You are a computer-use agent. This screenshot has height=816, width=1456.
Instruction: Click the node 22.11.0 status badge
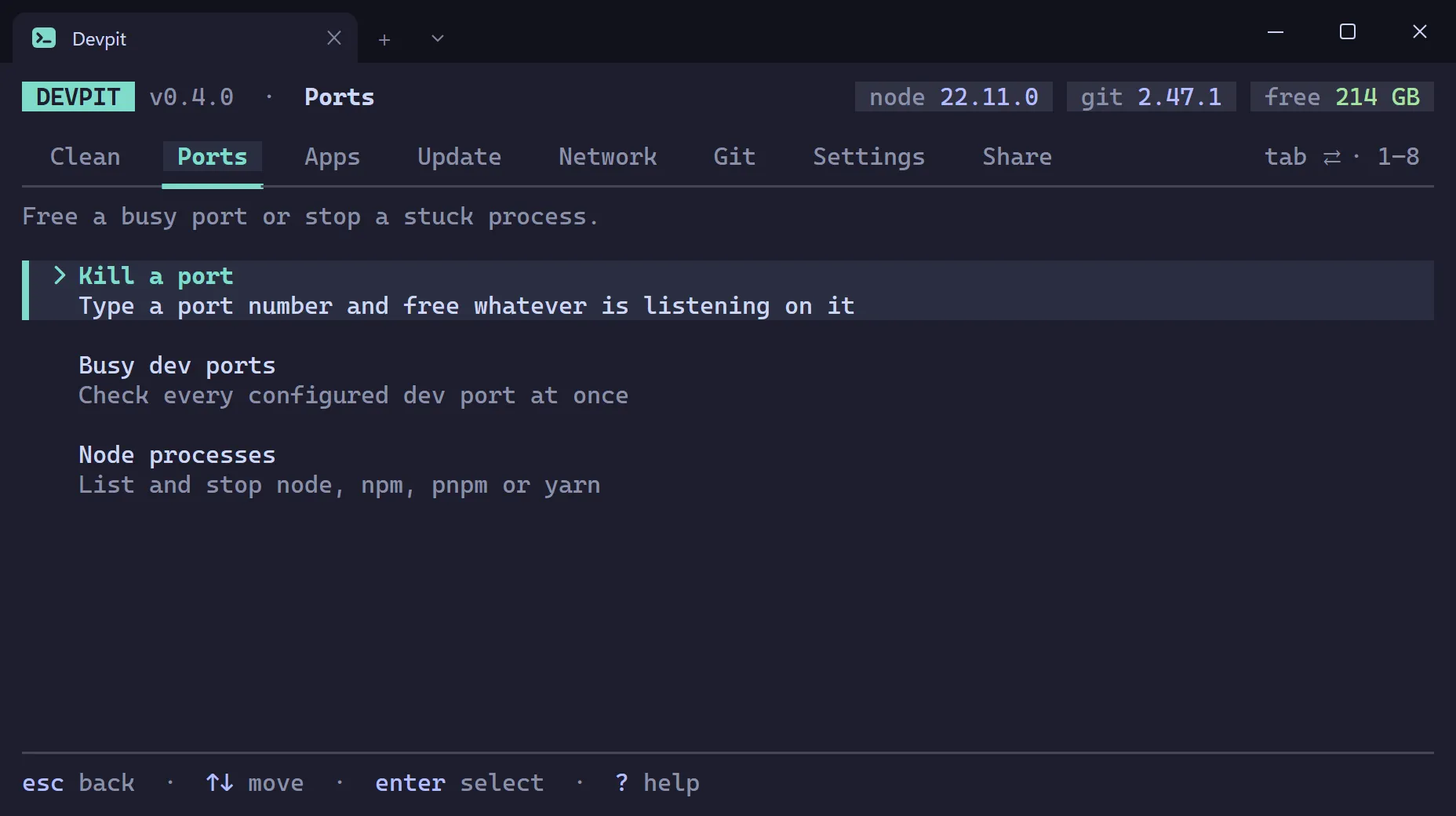click(x=954, y=97)
